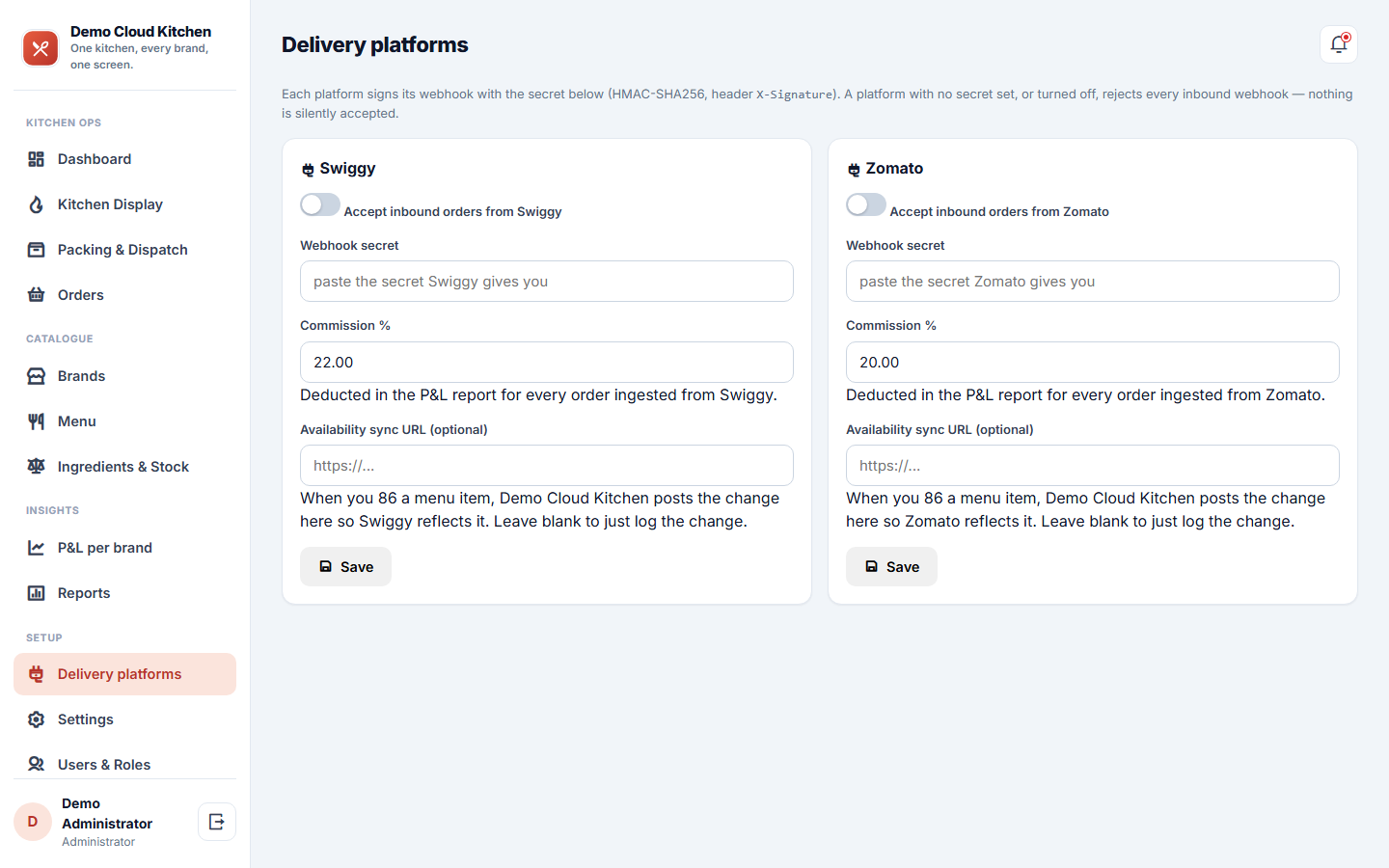The width and height of the screenshot is (1389, 868).
Task: Click the Menu utensils icon
Action: [37, 421]
